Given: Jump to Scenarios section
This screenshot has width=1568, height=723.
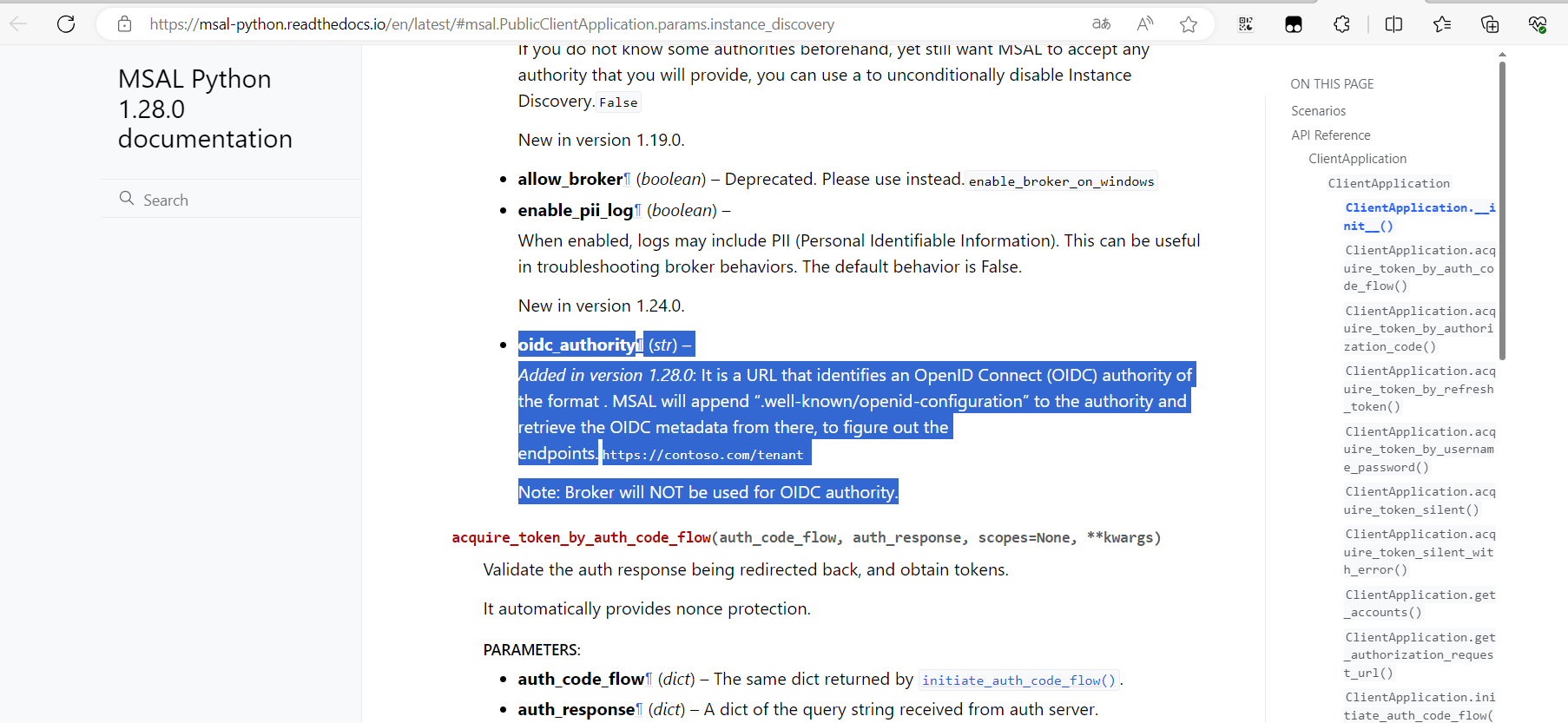Looking at the screenshot, I should (1318, 111).
